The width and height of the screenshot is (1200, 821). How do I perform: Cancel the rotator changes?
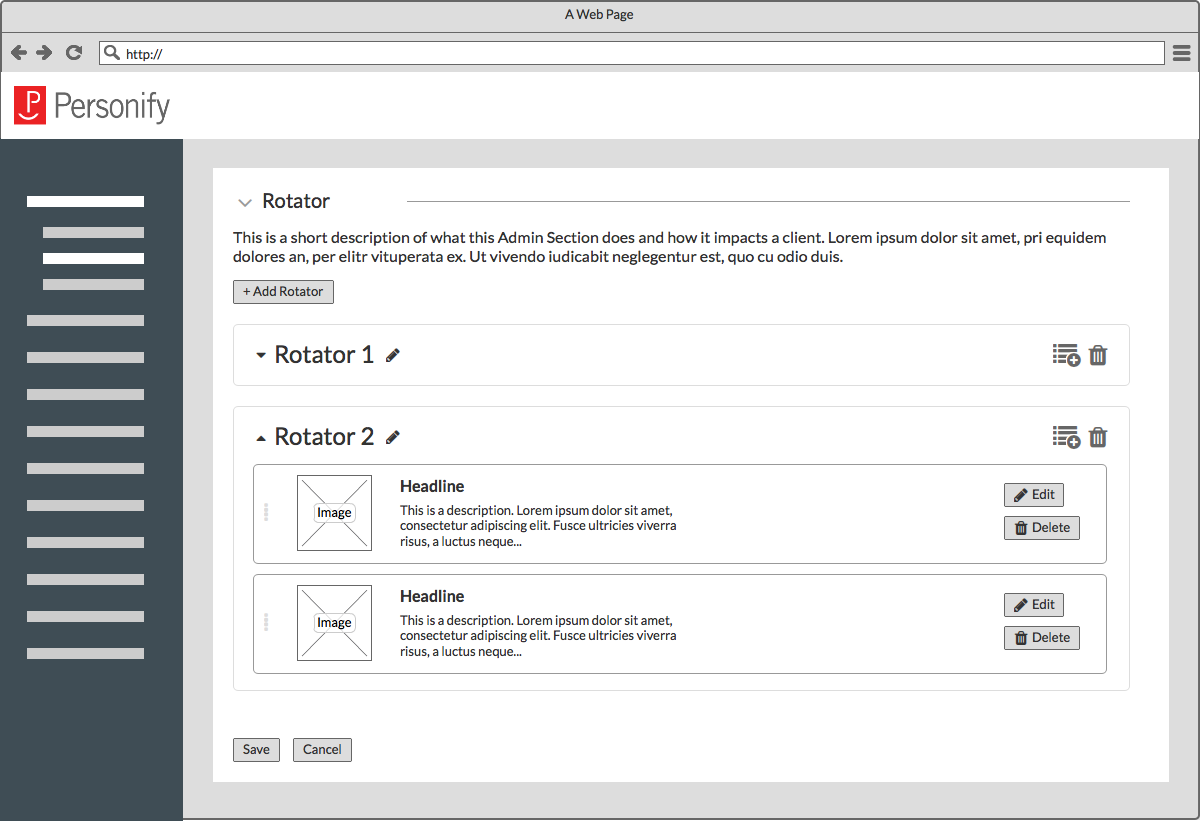(322, 750)
